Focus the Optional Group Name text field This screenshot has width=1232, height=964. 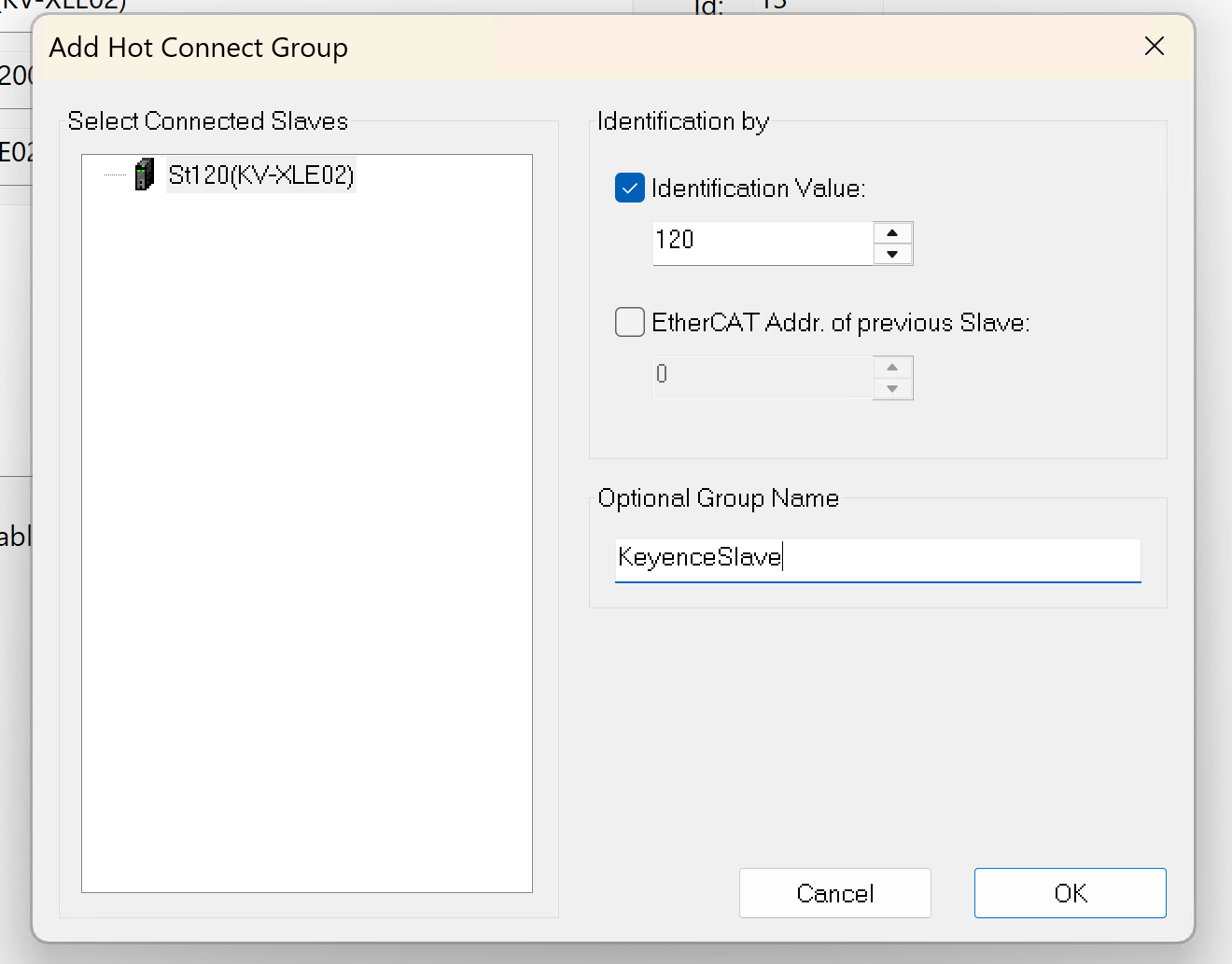tap(877, 558)
